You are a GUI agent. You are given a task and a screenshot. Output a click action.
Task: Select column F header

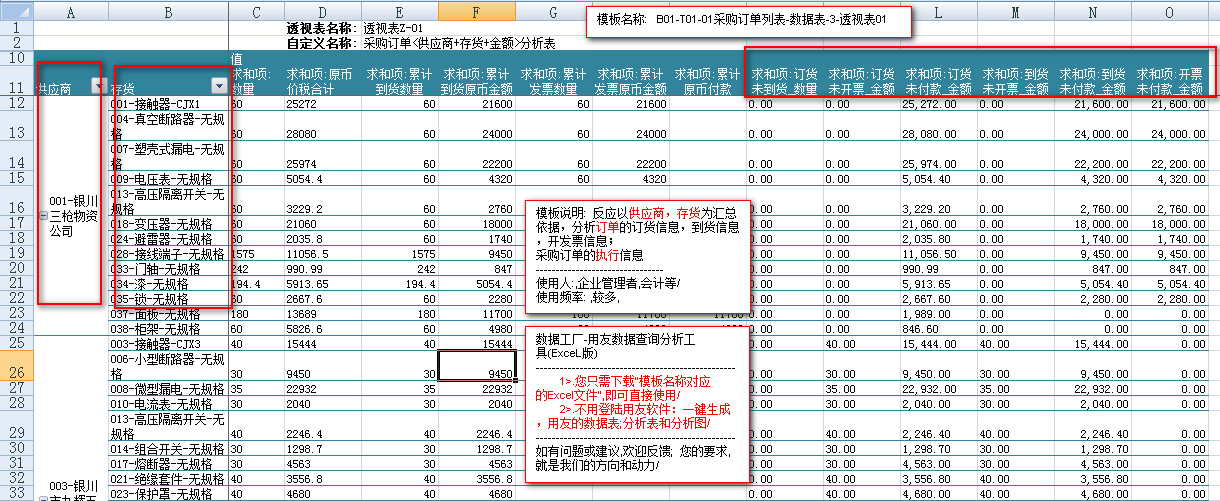point(478,11)
